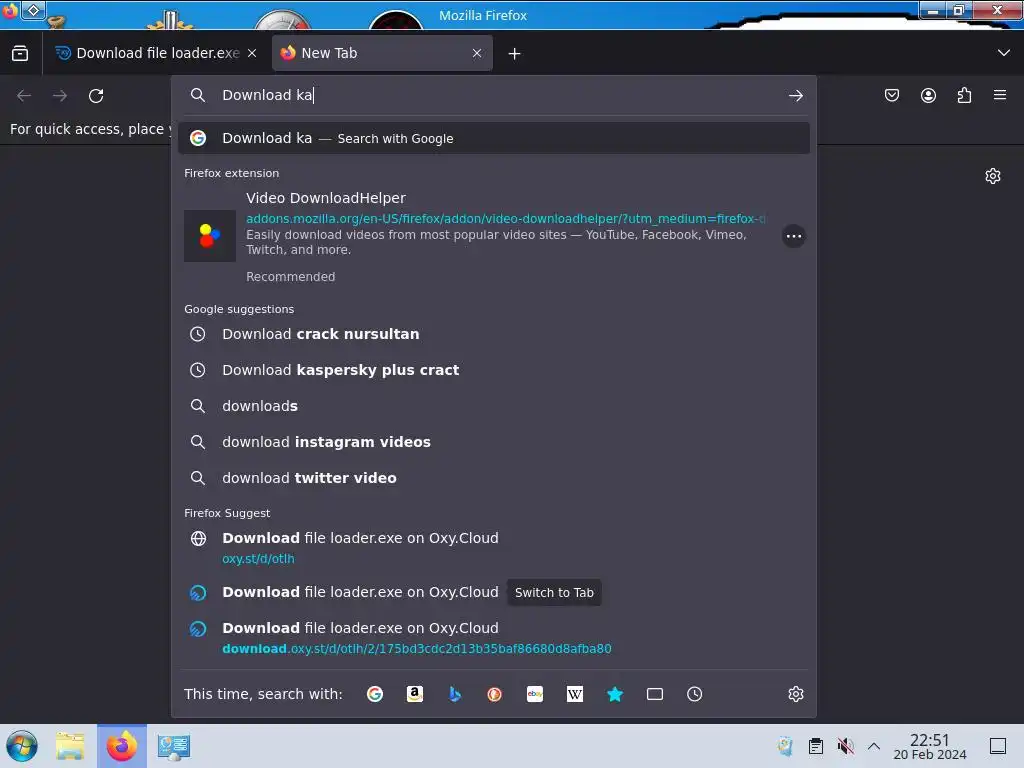
Task: Expand the list all tabs chevron
Action: (x=1004, y=53)
